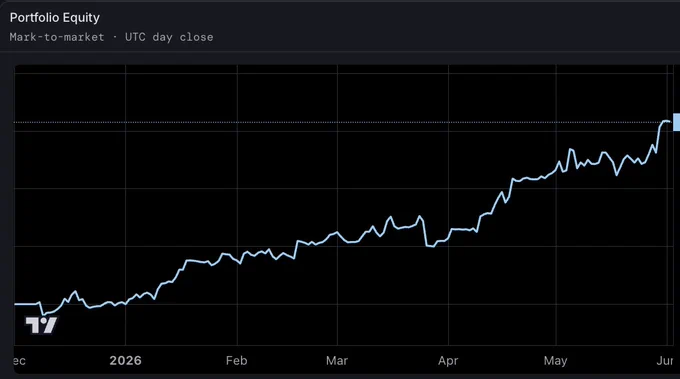
Task: Open the TradingView logo link
Action: coord(41,325)
